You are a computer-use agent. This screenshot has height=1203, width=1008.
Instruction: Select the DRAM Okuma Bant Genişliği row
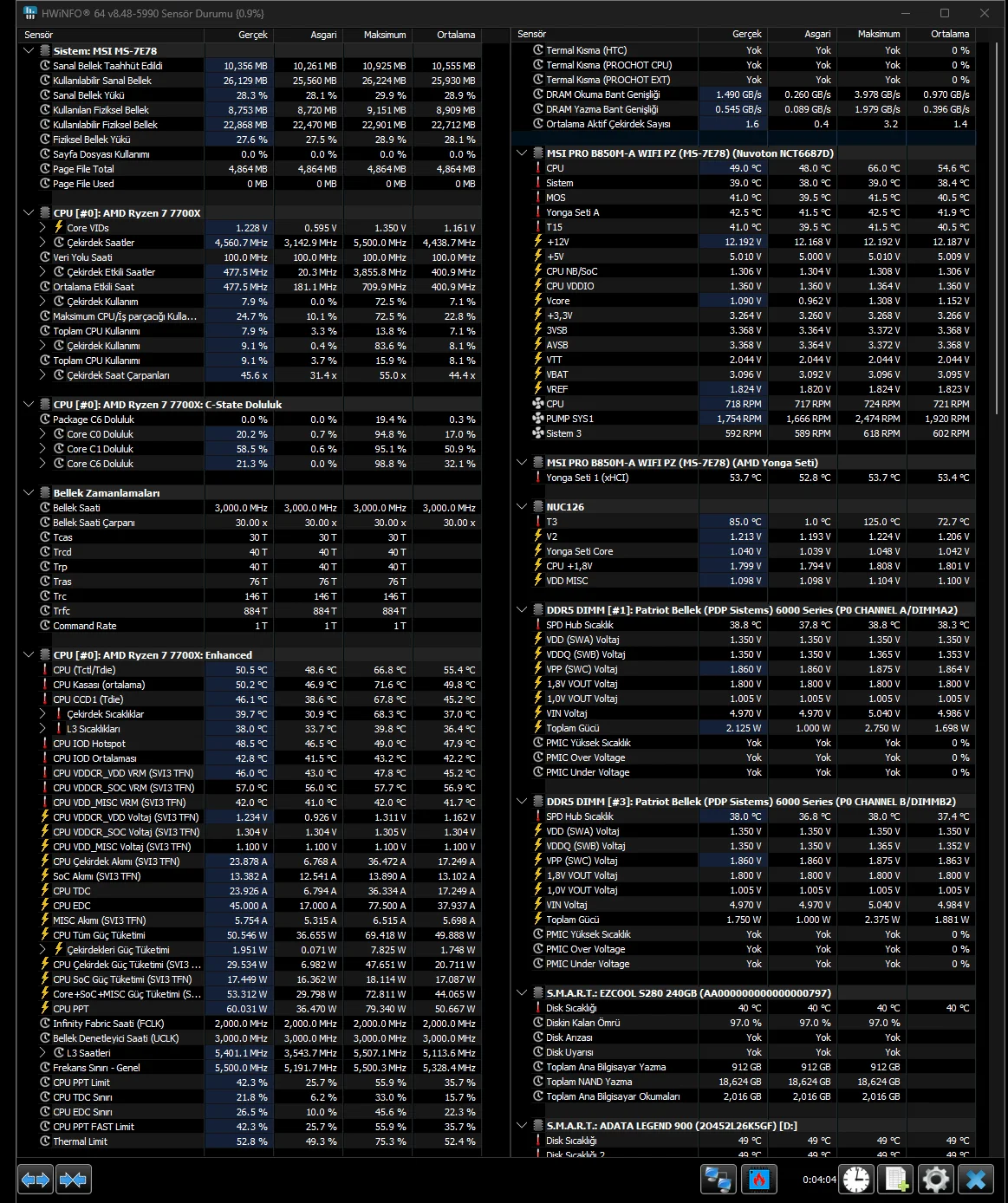[x=745, y=94]
